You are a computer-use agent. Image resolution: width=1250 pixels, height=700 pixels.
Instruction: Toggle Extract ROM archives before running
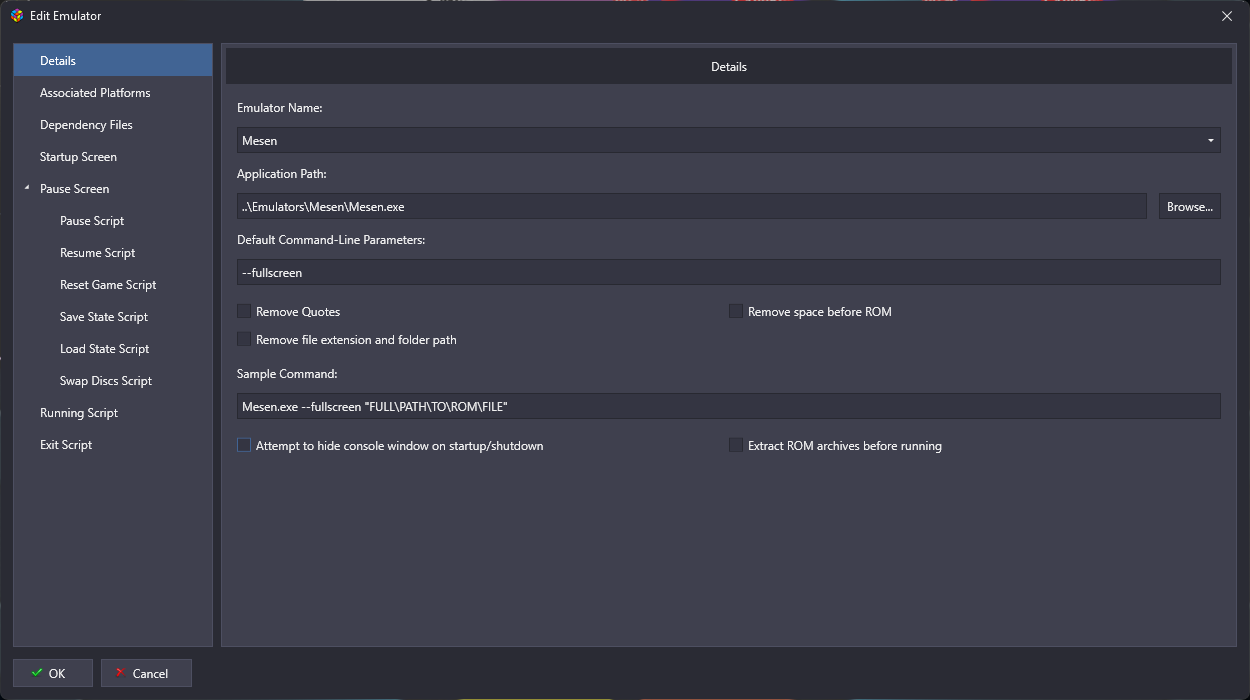(736, 446)
